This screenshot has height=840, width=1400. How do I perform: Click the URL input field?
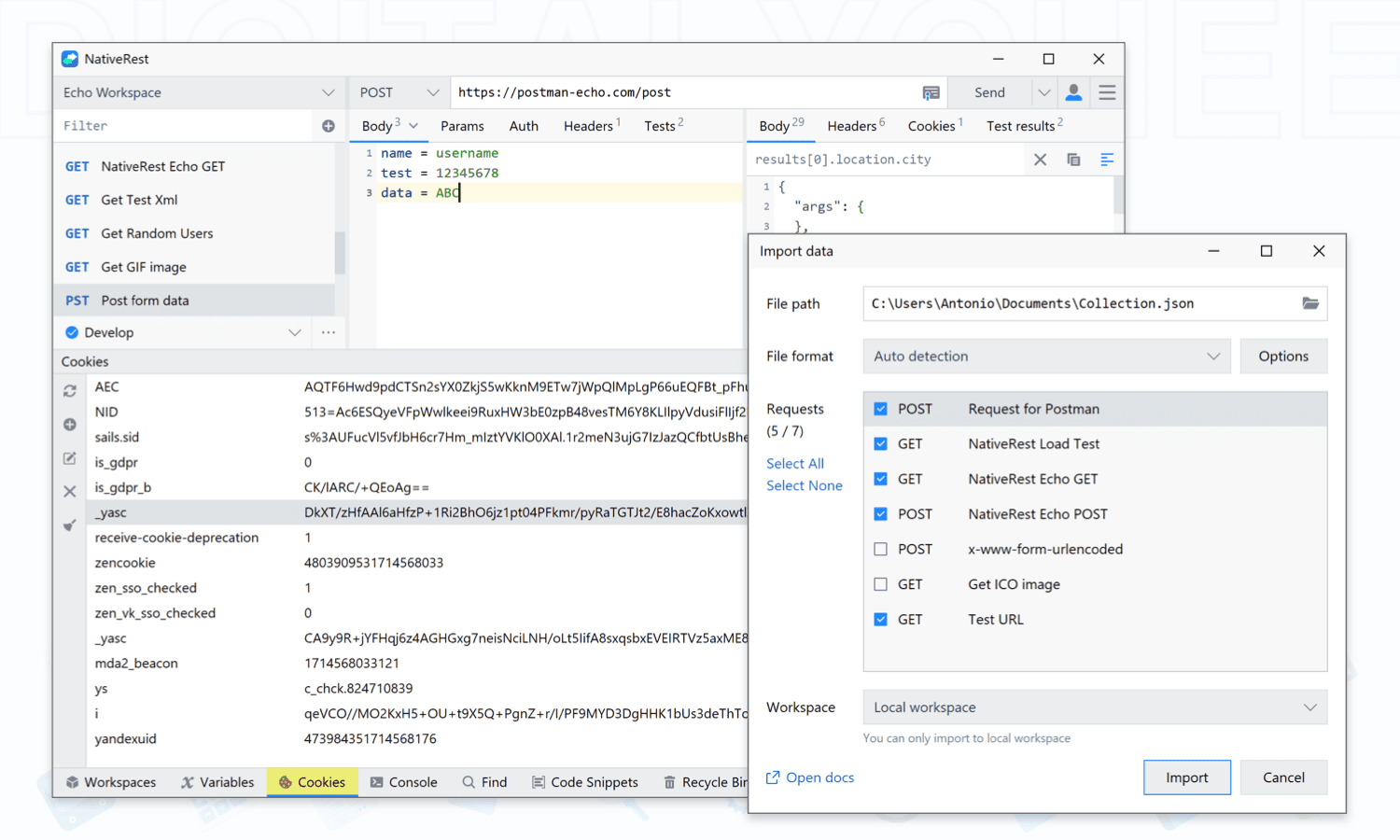[x=681, y=92]
